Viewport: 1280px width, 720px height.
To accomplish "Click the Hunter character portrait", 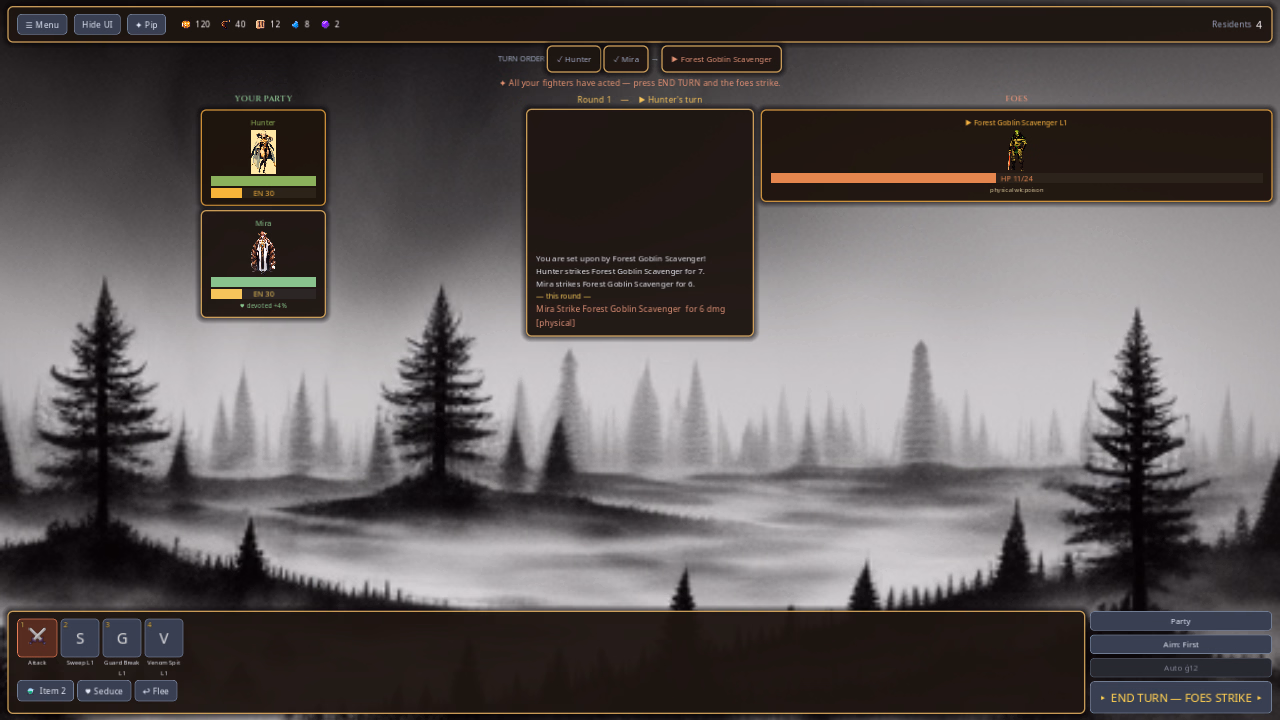I will point(263,152).
